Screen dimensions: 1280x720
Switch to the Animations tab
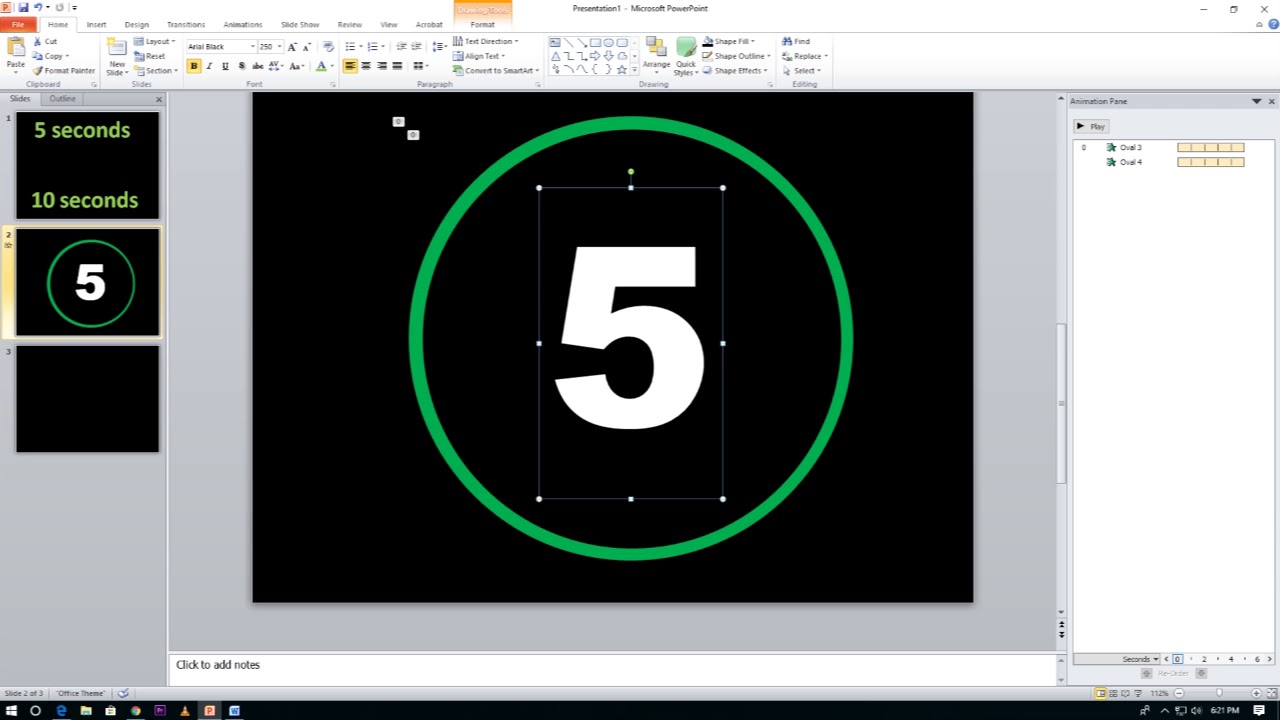click(x=243, y=24)
